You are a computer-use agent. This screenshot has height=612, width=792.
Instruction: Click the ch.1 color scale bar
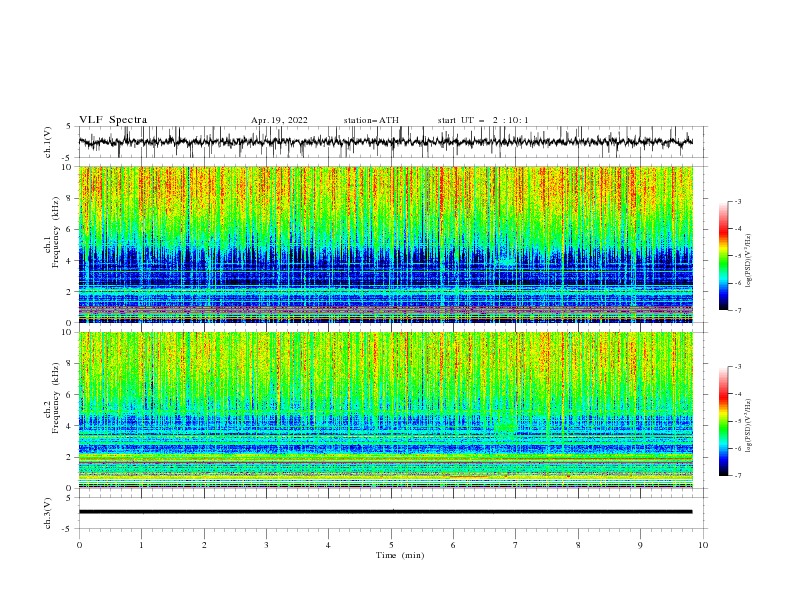point(723,256)
